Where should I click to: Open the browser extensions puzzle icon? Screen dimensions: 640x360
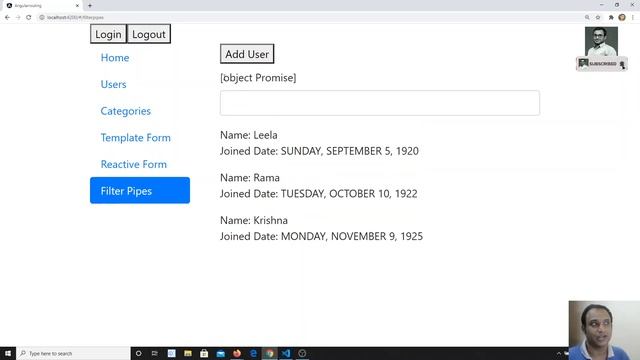click(x=611, y=18)
